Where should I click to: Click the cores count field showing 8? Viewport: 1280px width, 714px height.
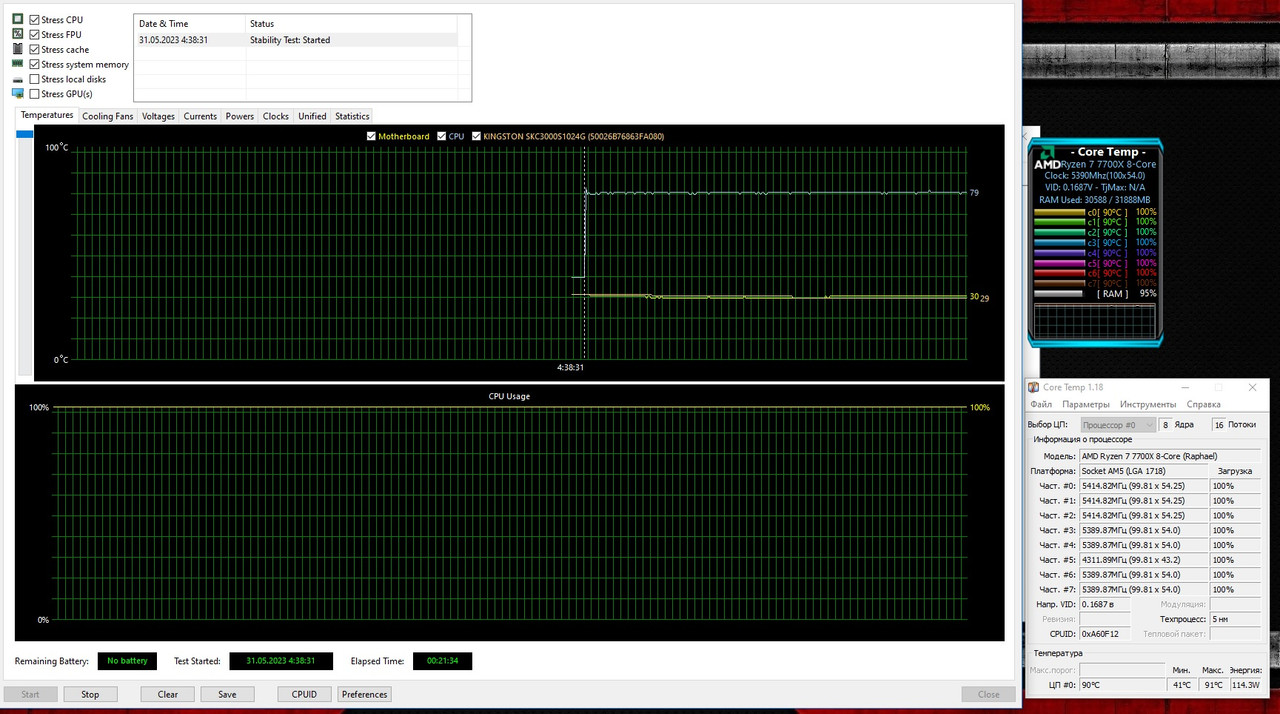(1164, 425)
